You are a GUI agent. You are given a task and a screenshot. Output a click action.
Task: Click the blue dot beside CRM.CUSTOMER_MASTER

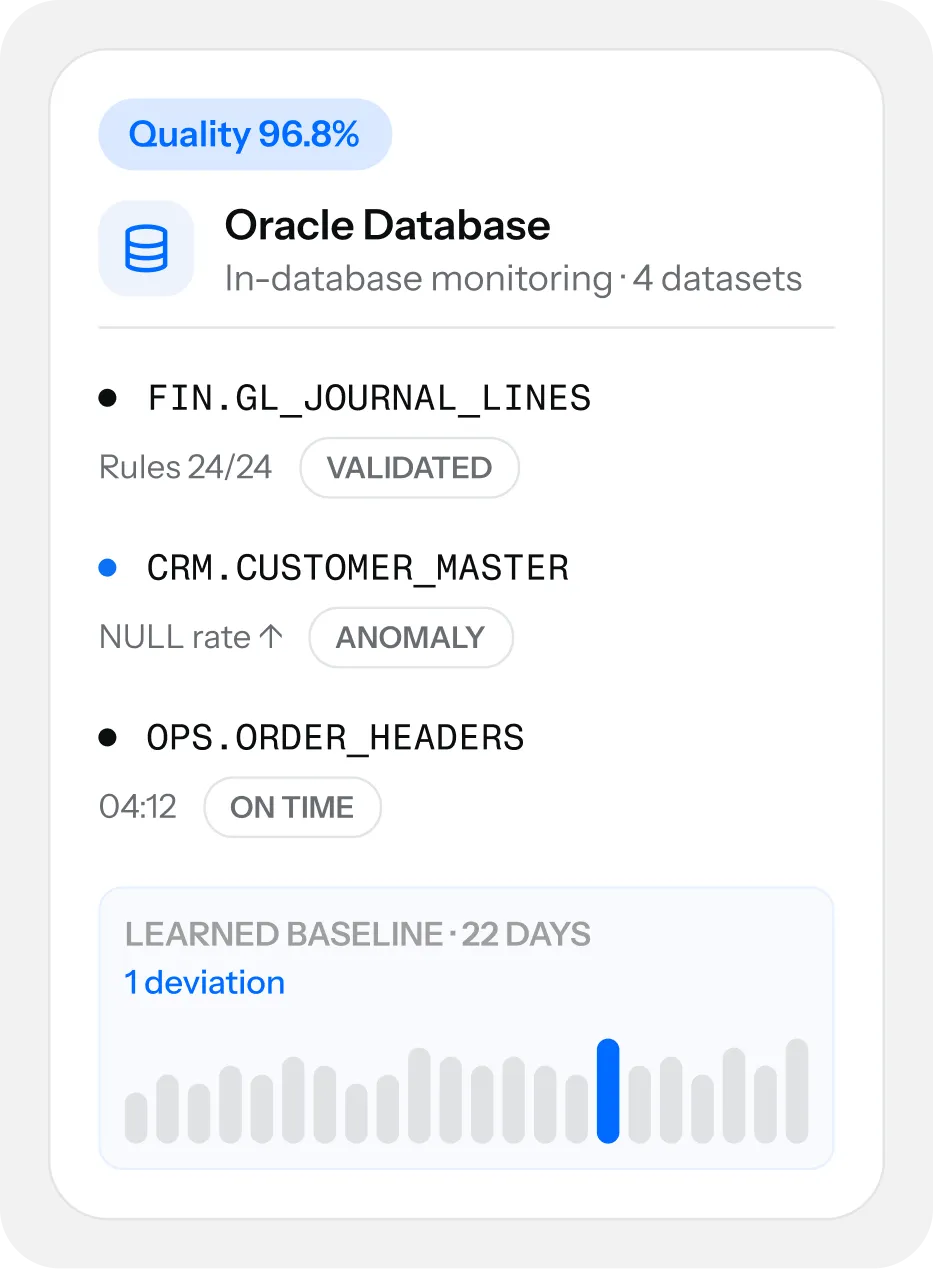[108, 569]
